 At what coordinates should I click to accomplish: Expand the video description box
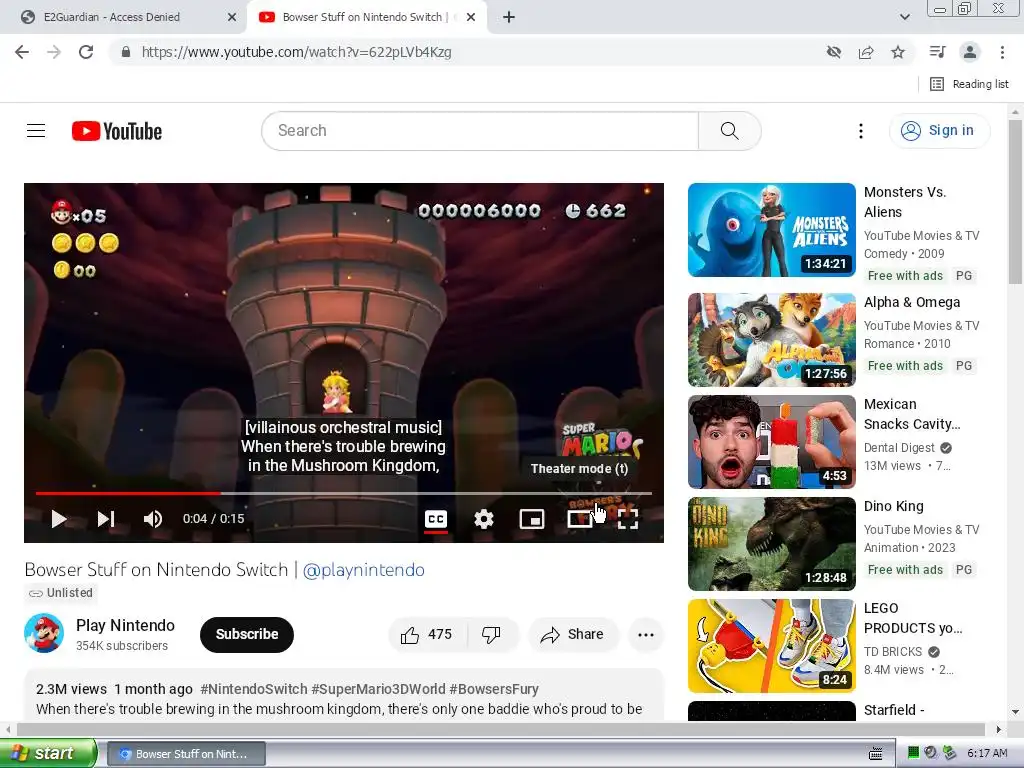(x=344, y=695)
